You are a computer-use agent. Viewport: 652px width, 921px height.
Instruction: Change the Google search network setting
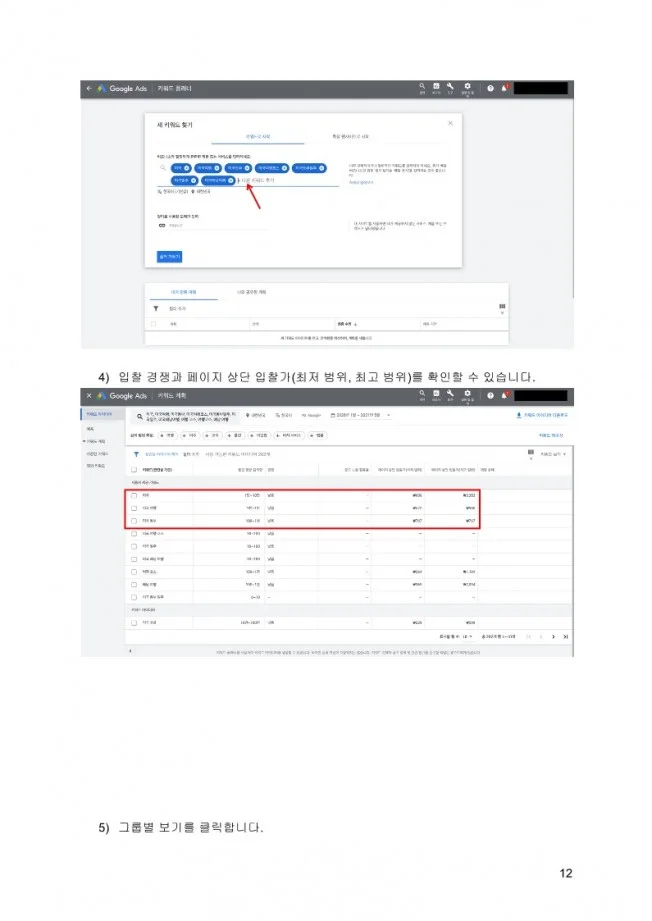coord(312,415)
